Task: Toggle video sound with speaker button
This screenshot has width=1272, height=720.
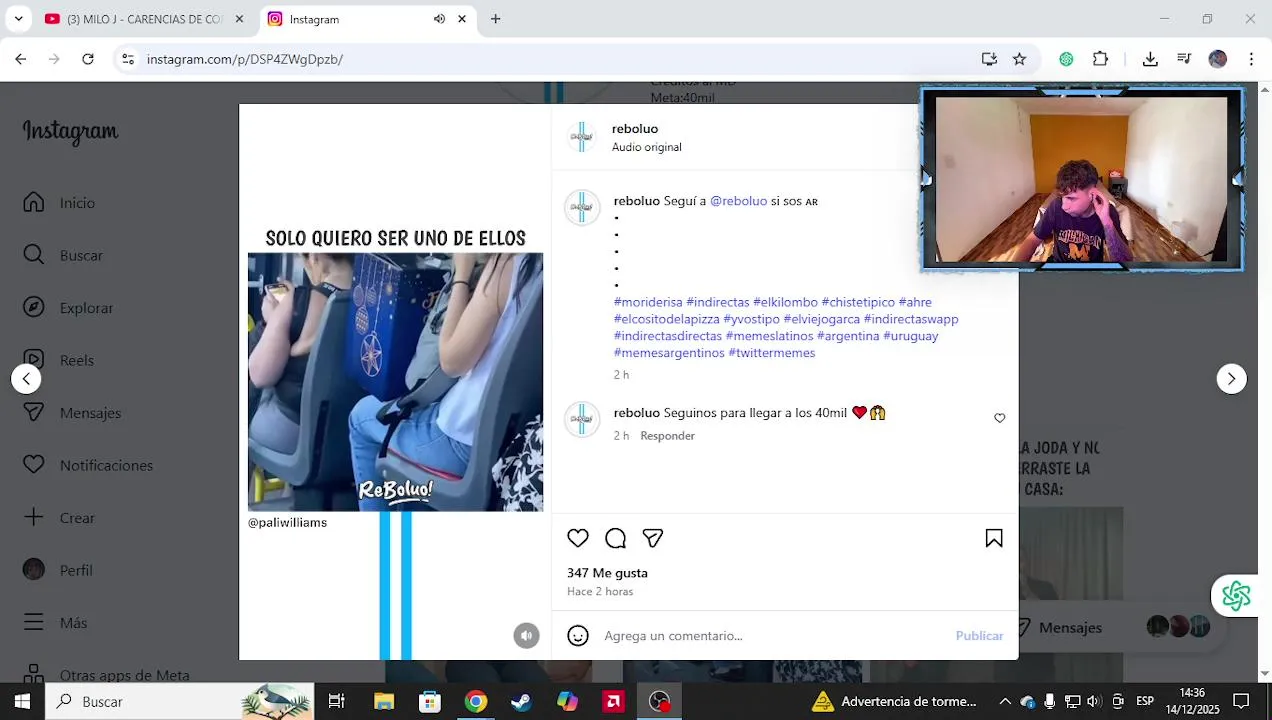Action: coord(527,635)
